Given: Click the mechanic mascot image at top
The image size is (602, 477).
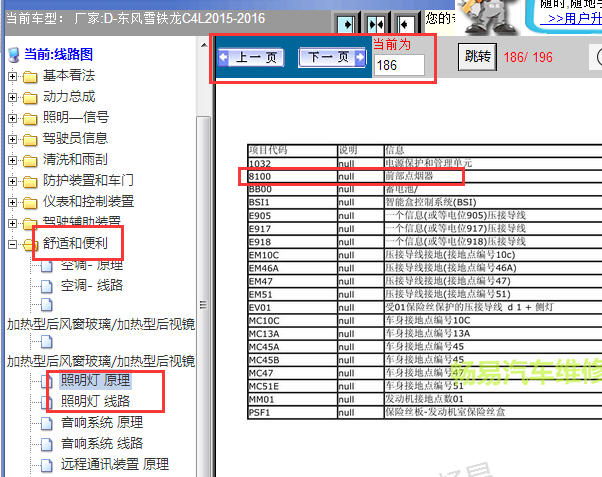Looking at the screenshot, I should (488, 16).
